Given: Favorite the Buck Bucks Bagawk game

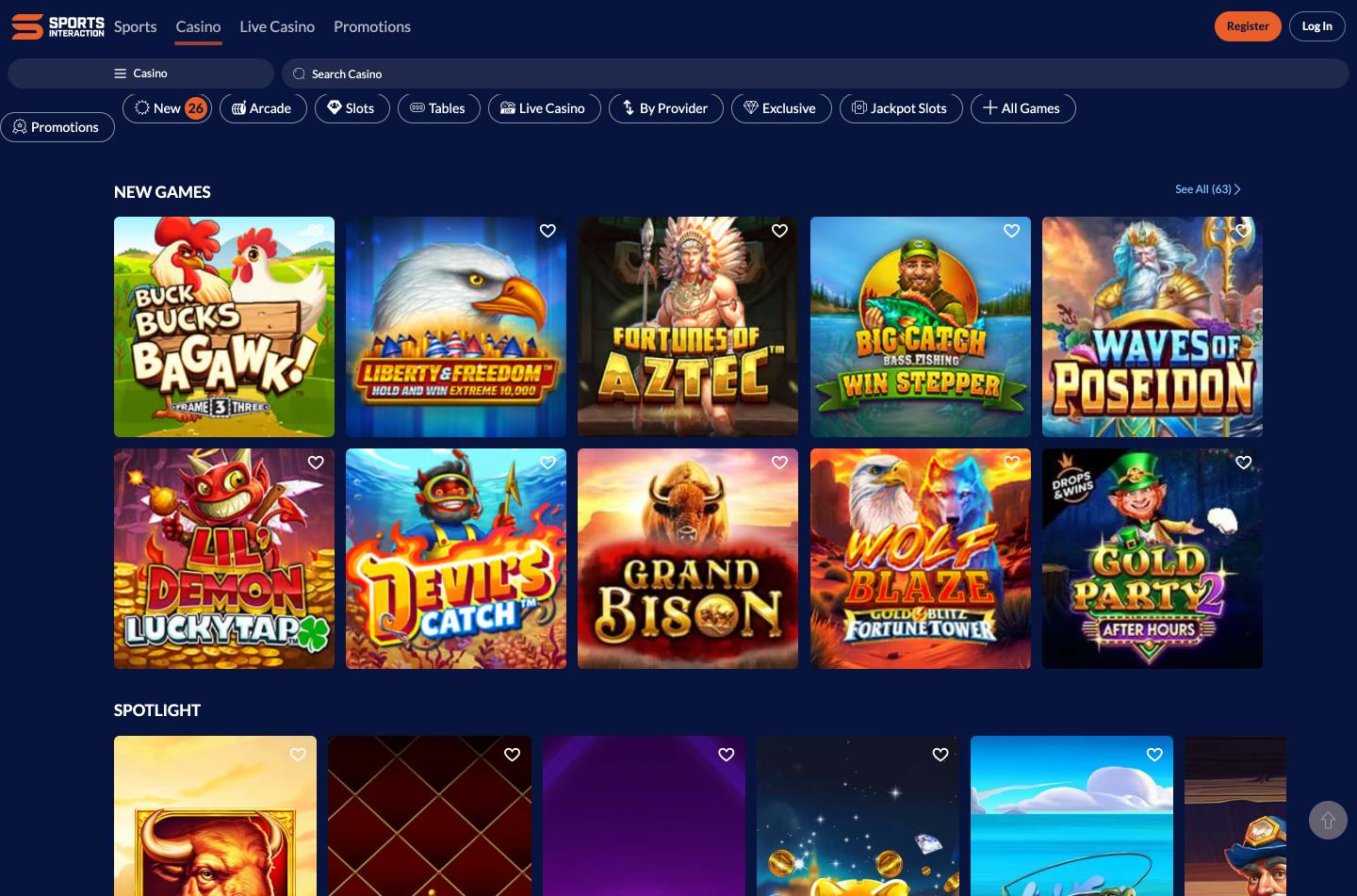Looking at the screenshot, I should click(x=316, y=231).
